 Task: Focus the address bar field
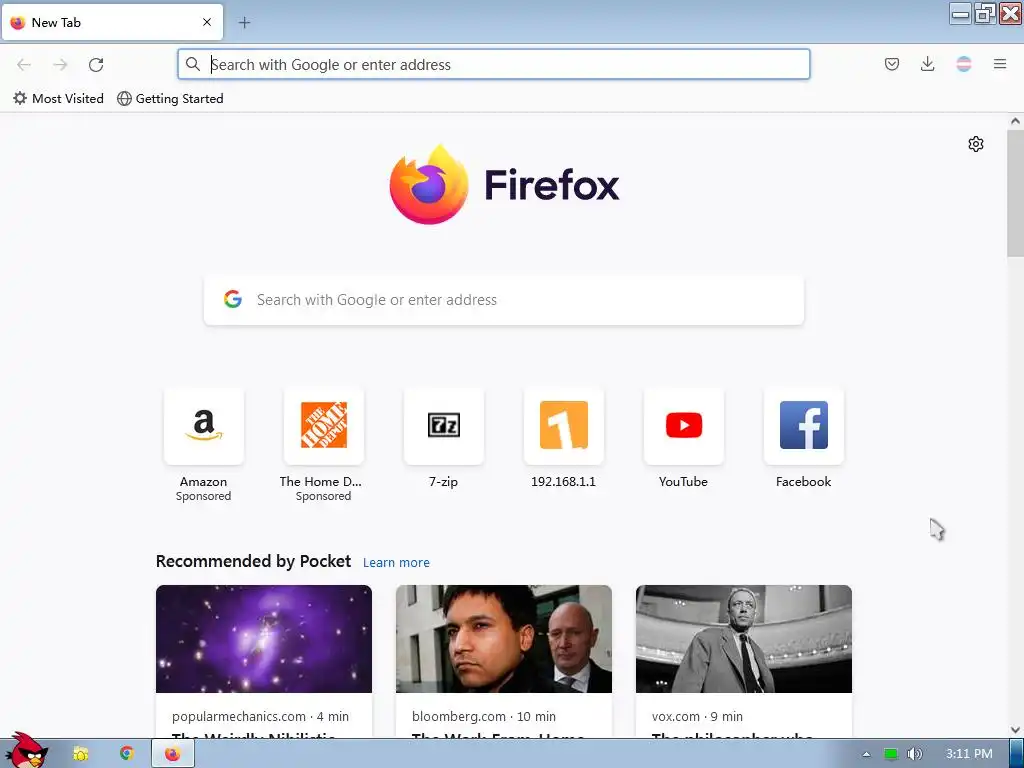pyautogui.click(x=494, y=64)
